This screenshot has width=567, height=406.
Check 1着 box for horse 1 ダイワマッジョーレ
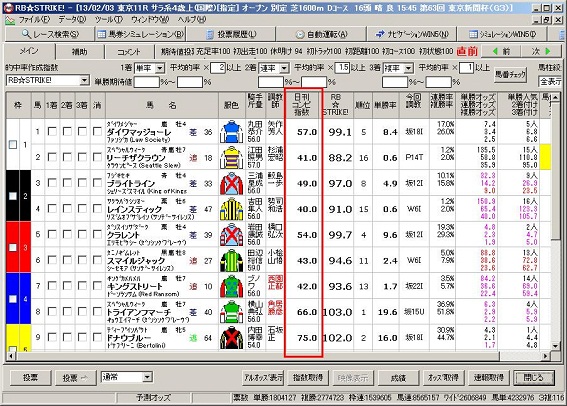52,131
